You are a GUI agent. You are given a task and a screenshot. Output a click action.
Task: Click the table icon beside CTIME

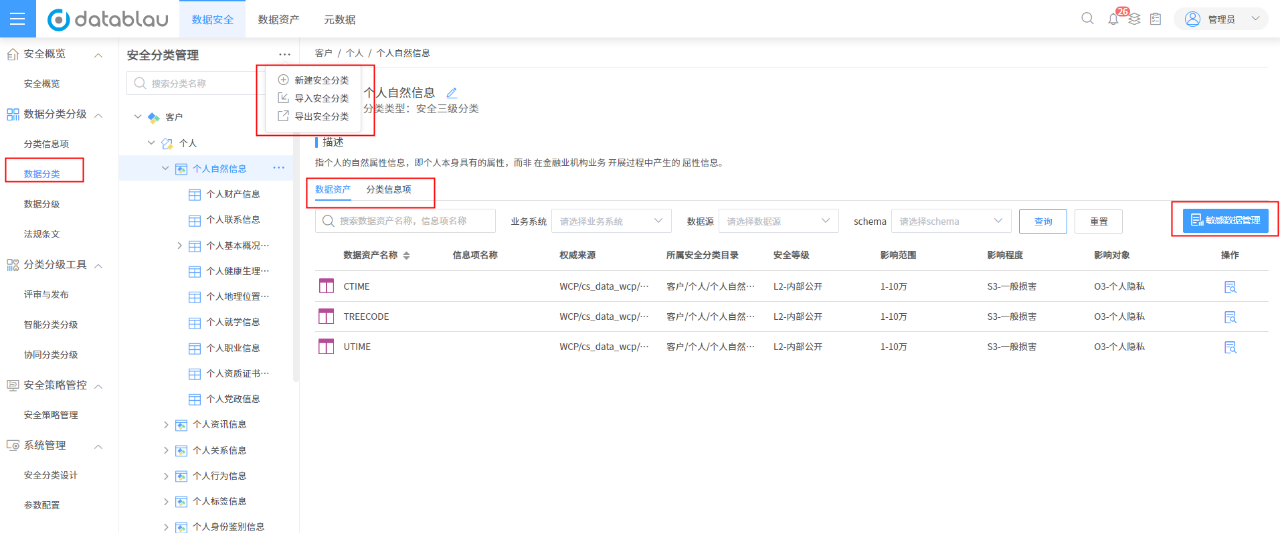[326, 286]
